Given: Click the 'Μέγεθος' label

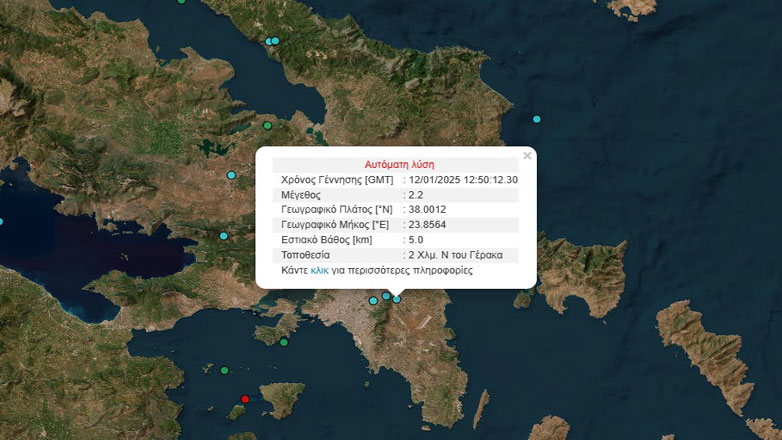Looking at the screenshot, I should tap(301, 195).
